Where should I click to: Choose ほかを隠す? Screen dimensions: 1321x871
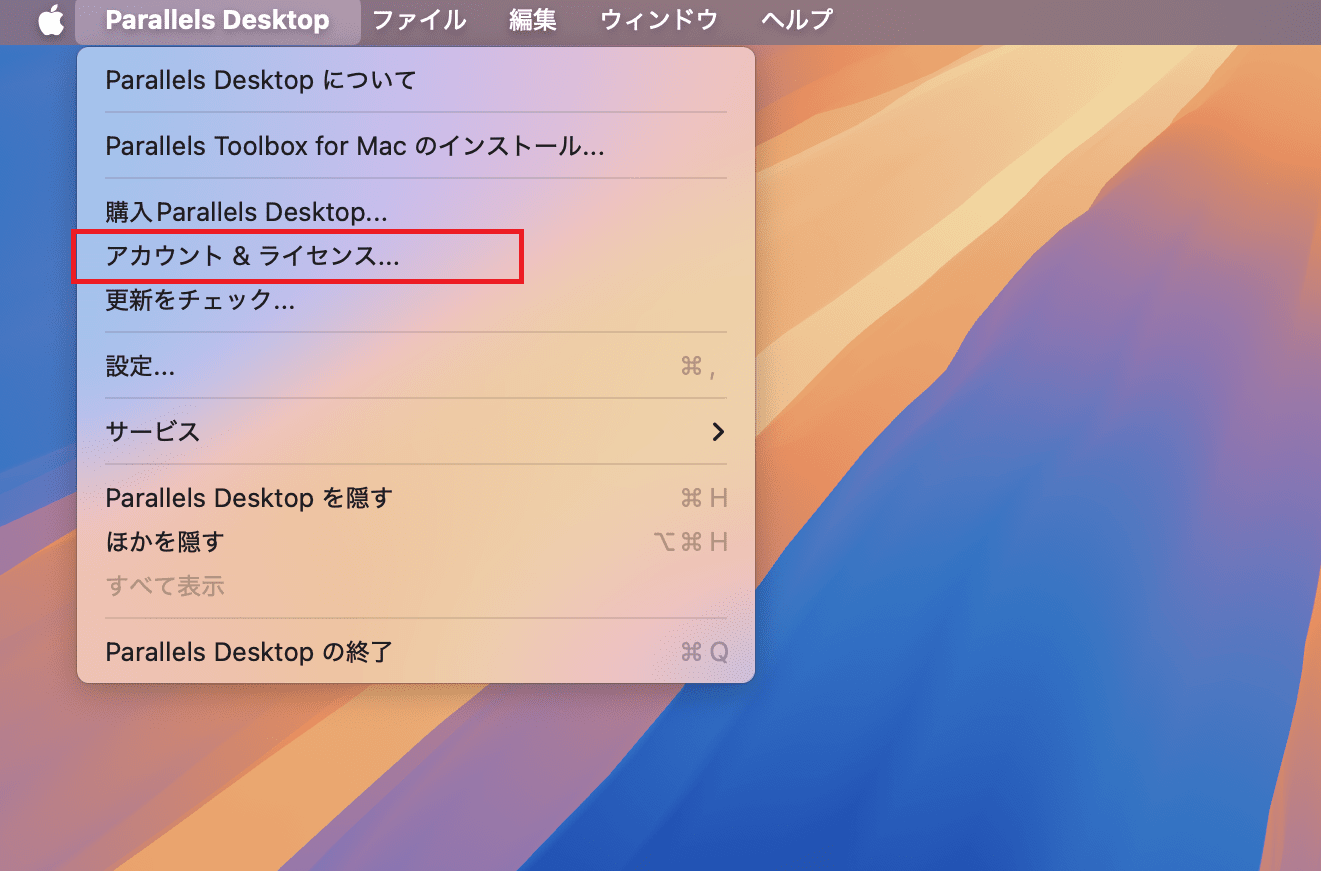pyautogui.click(x=416, y=542)
